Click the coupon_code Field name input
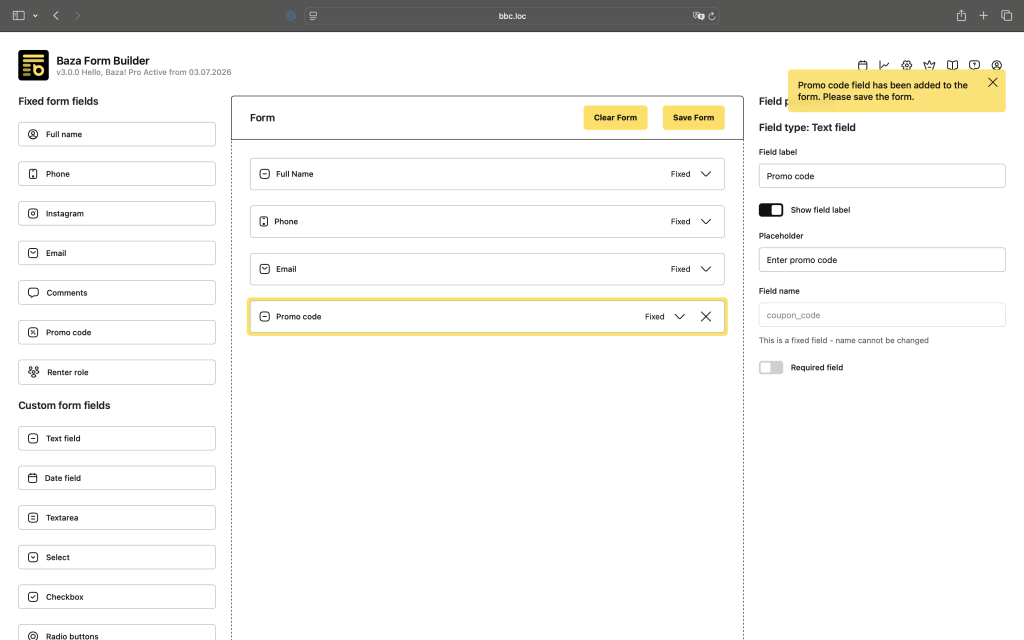 coord(882,315)
